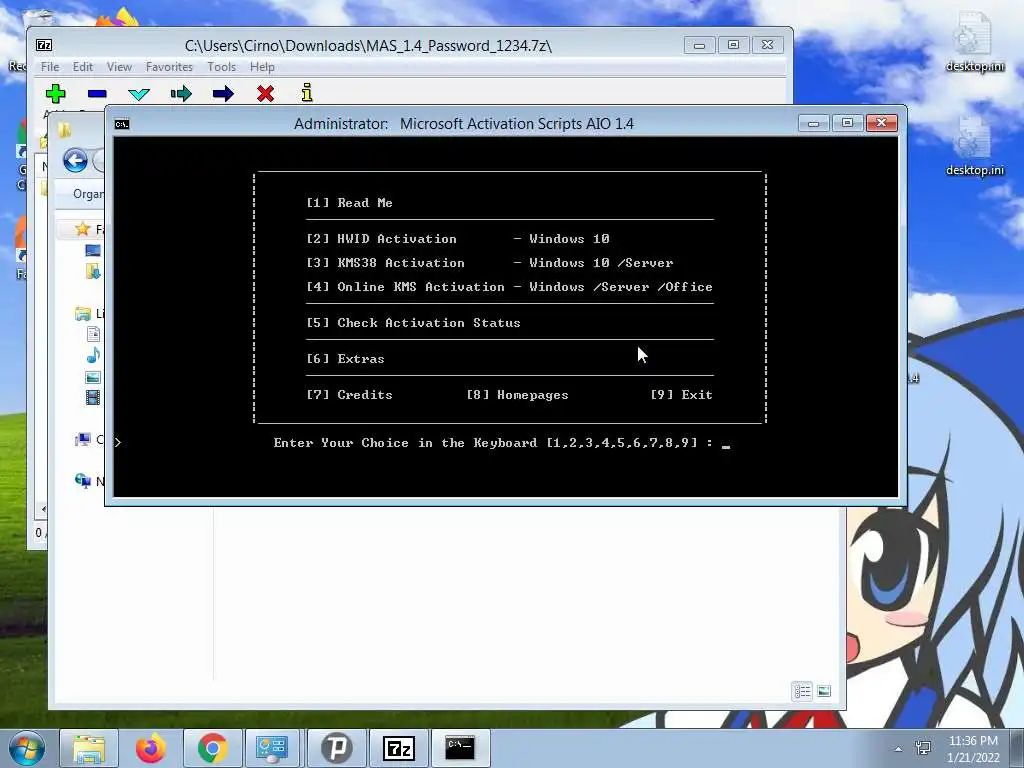Click the Favorites star in Explorer sidebar
1024x768 pixels.
82,229
